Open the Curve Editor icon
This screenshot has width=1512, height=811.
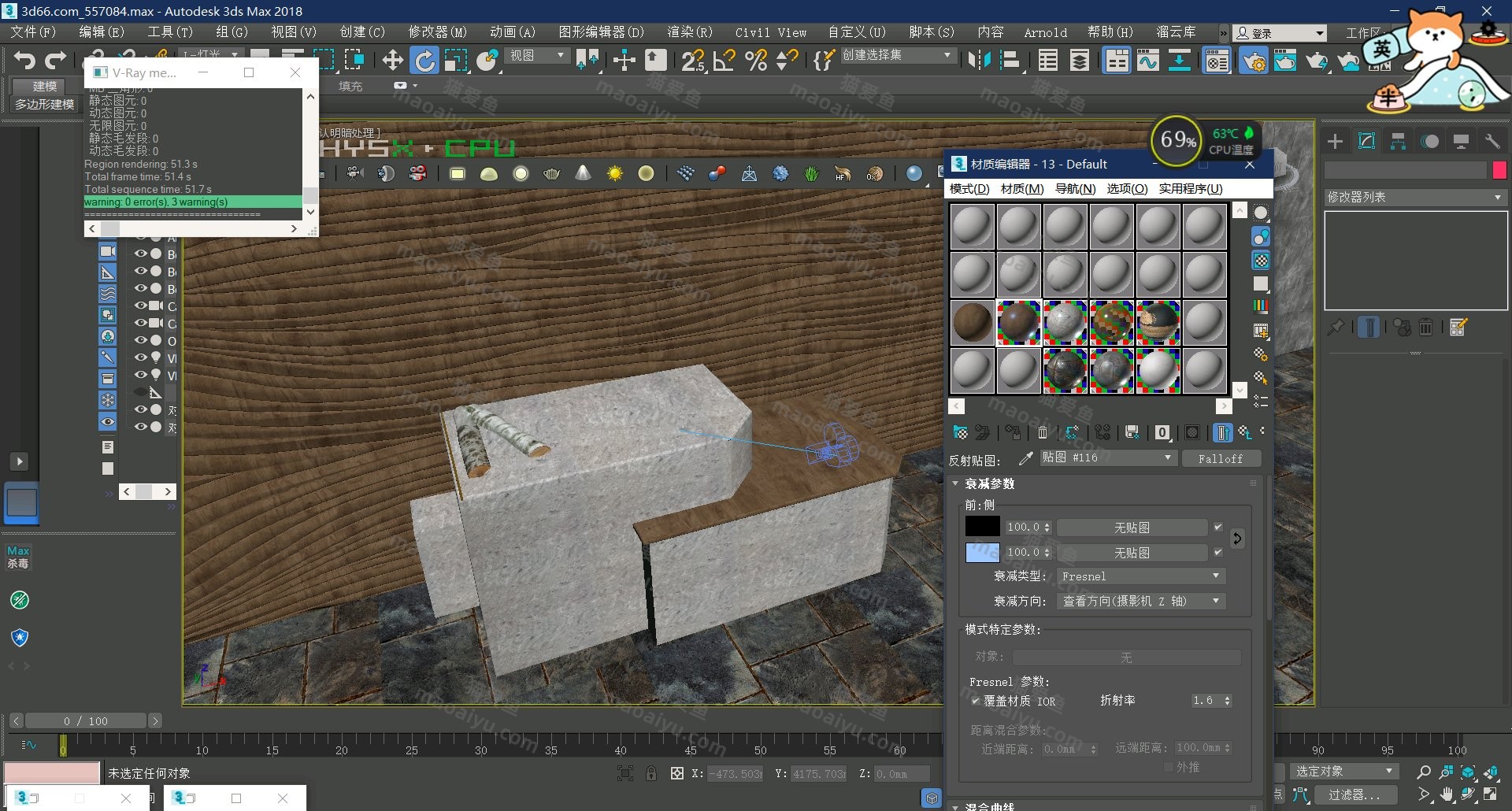[x=1147, y=61]
